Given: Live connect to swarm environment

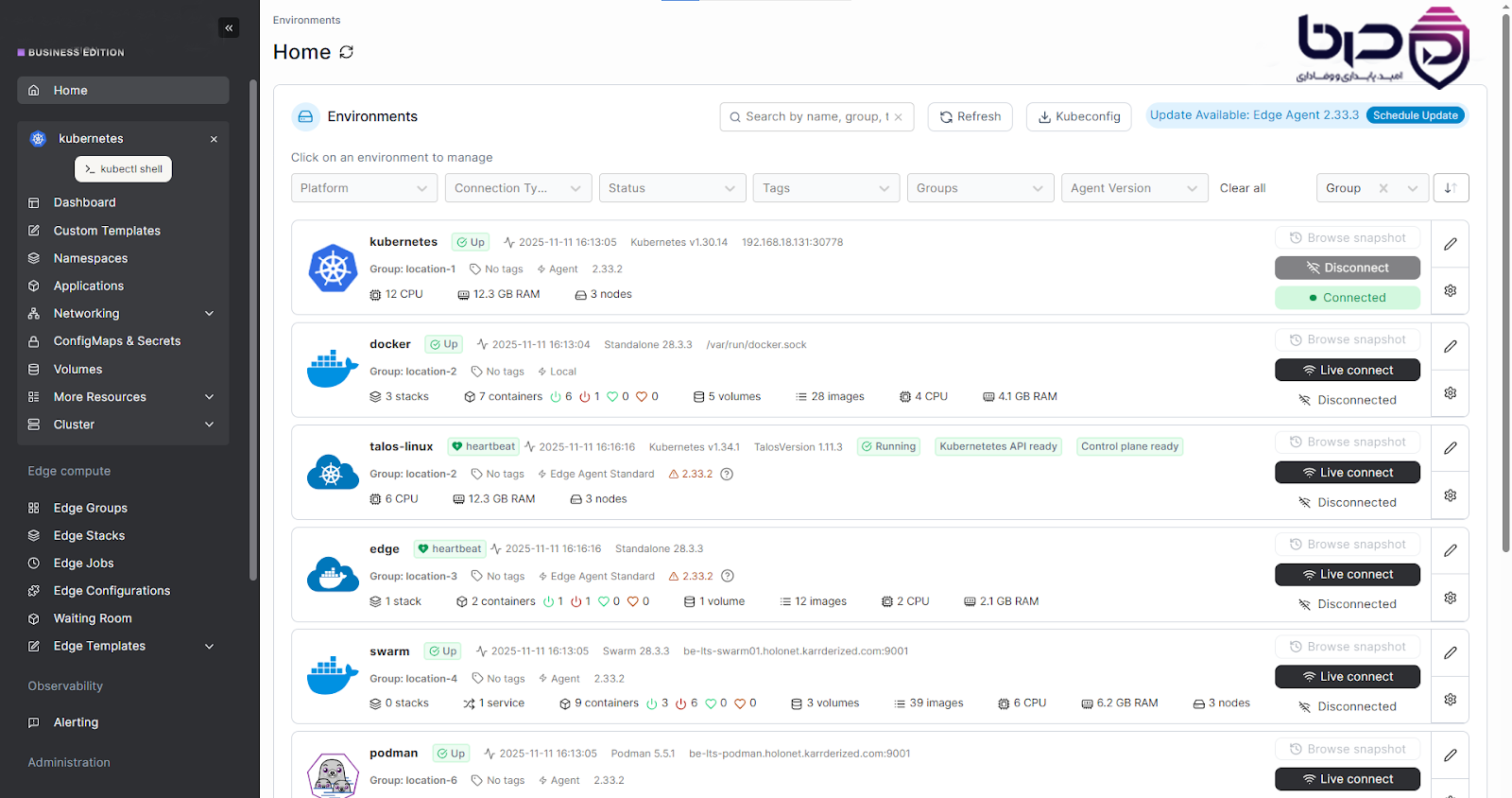Looking at the screenshot, I should (x=1347, y=676).
